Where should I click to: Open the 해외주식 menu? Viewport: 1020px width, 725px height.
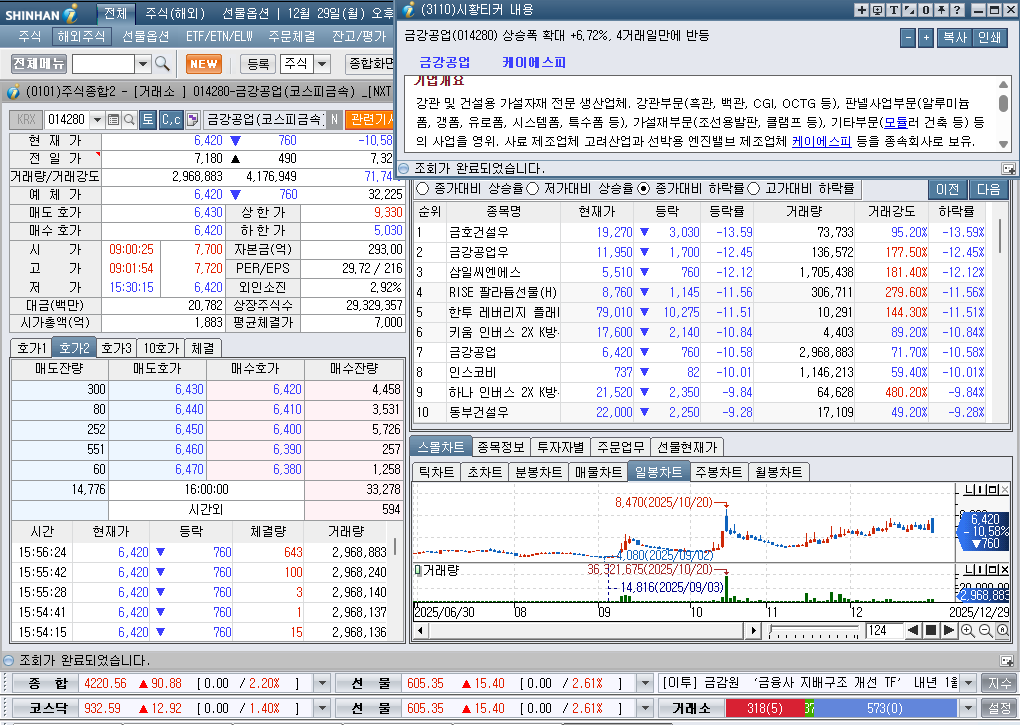point(81,36)
